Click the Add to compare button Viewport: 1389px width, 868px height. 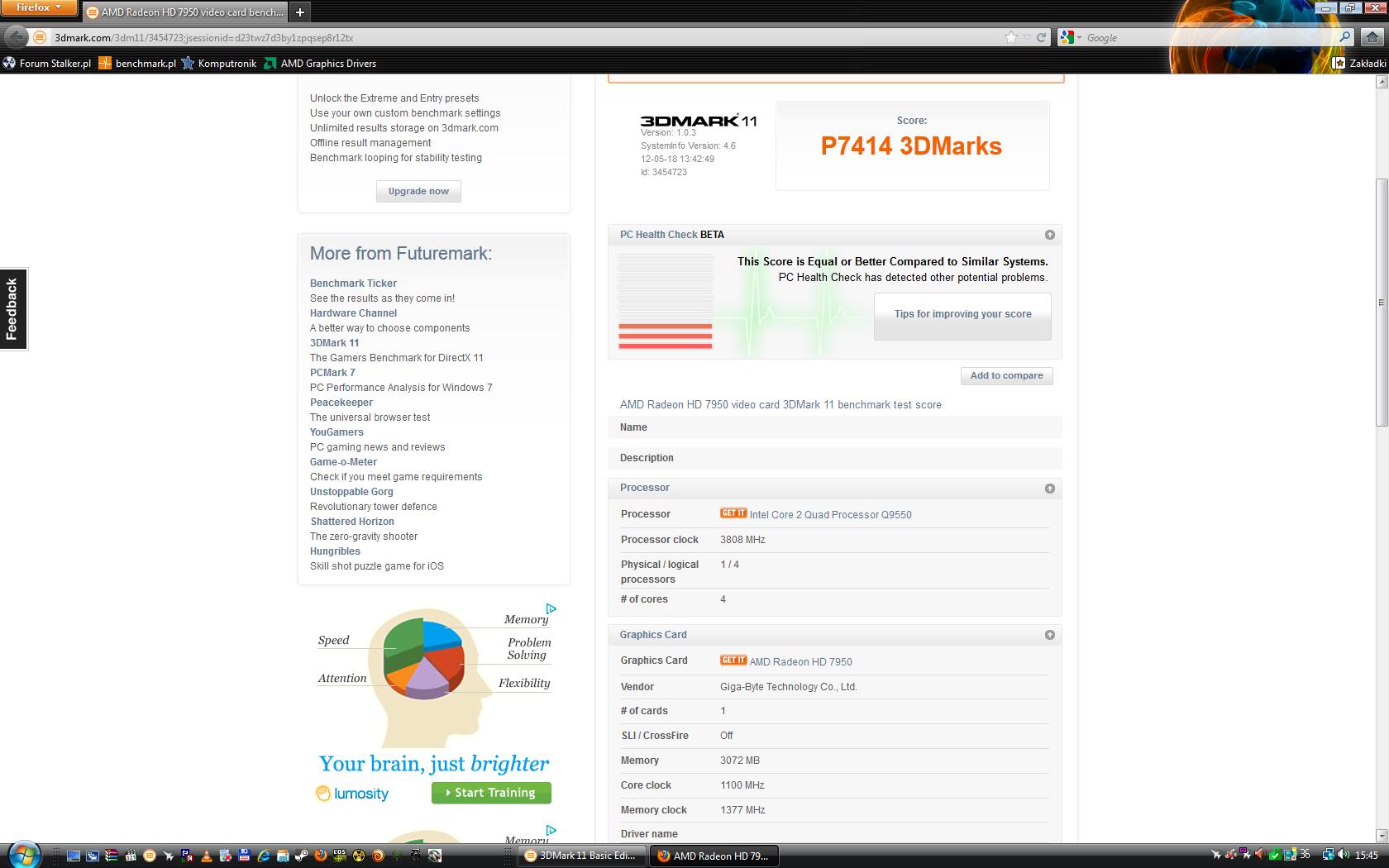1006,375
